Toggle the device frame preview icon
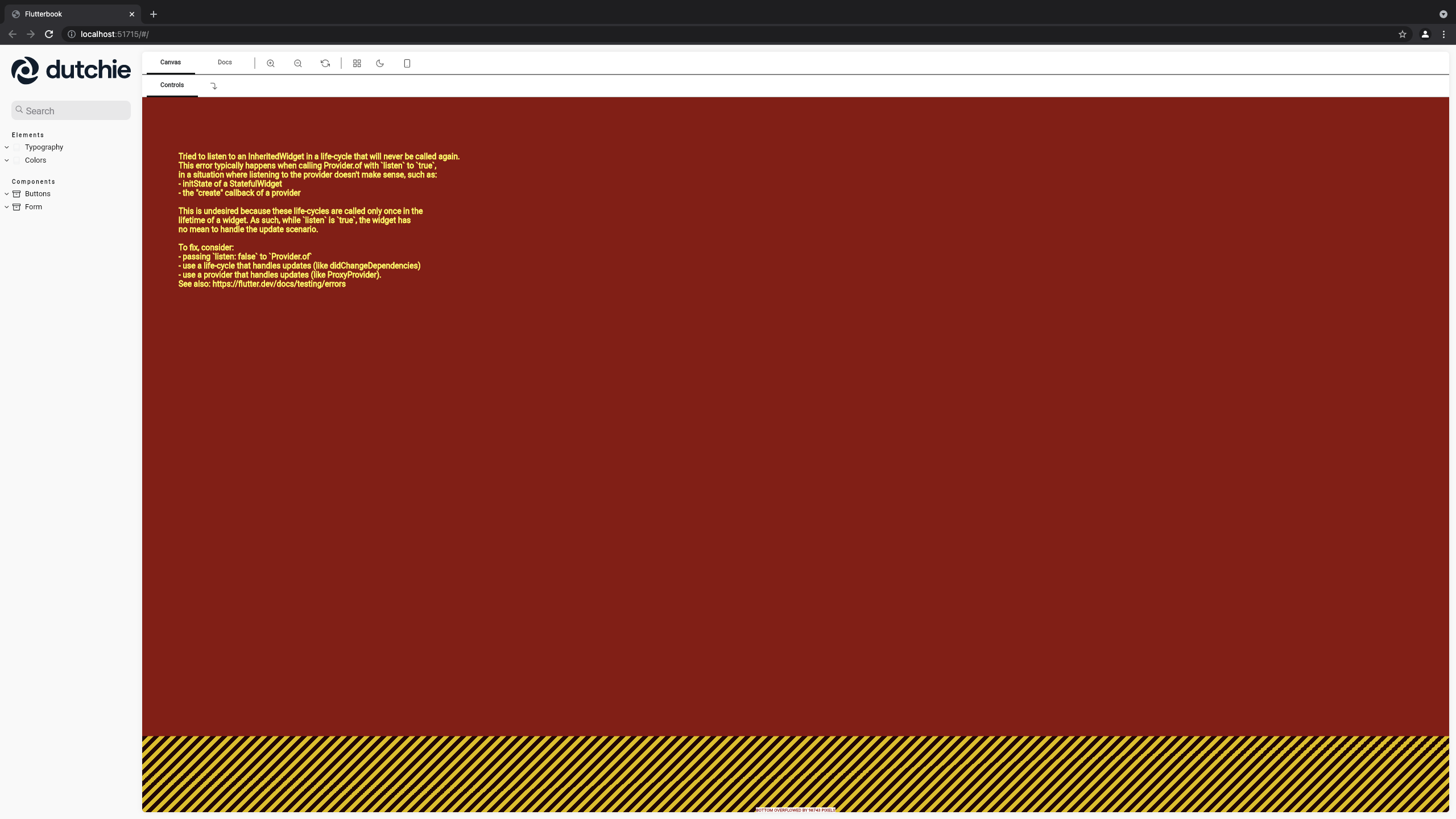The height and width of the screenshot is (819, 1456). click(407, 63)
